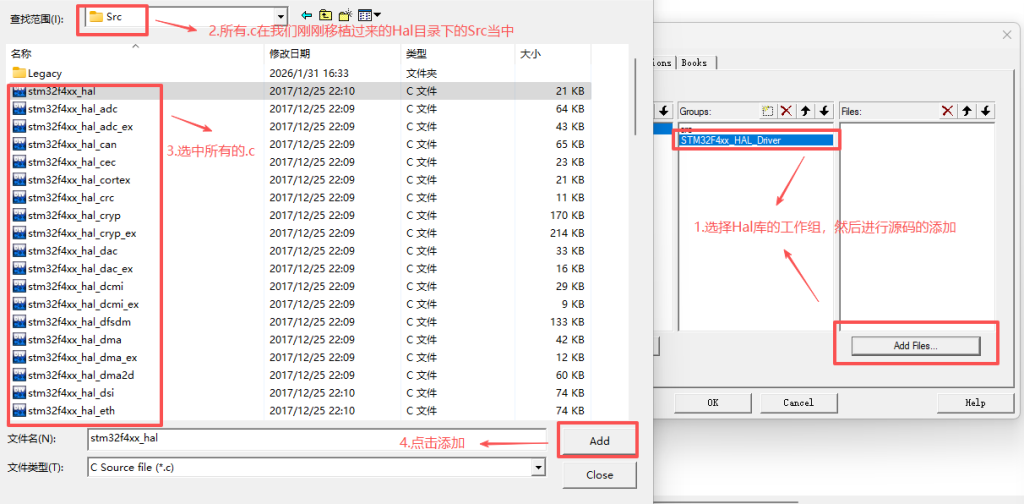Click the Add Files... button
The image size is (1024, 504).
[915, 345]
